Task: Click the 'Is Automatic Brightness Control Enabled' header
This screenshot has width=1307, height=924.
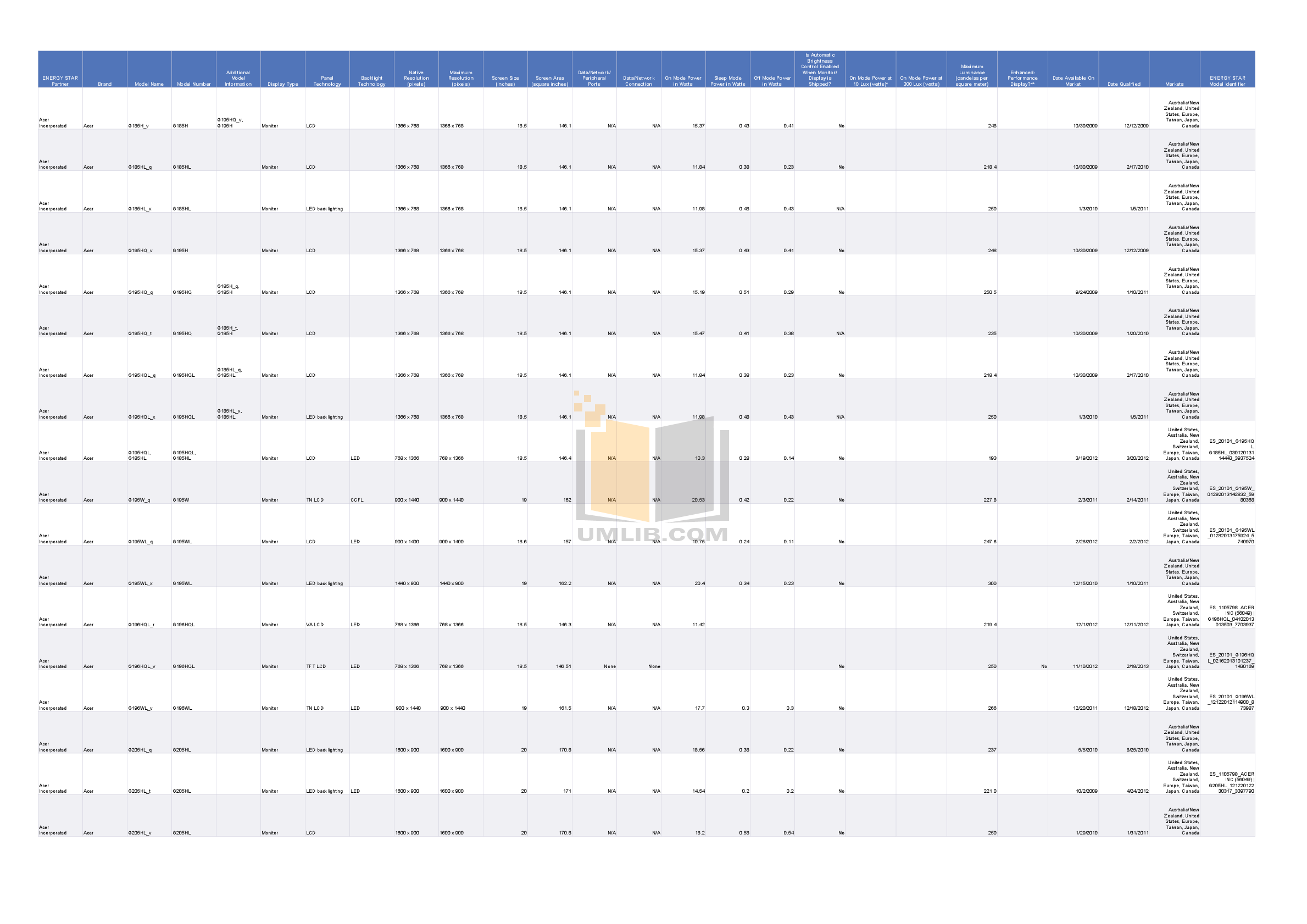Action: click(820, 69)
